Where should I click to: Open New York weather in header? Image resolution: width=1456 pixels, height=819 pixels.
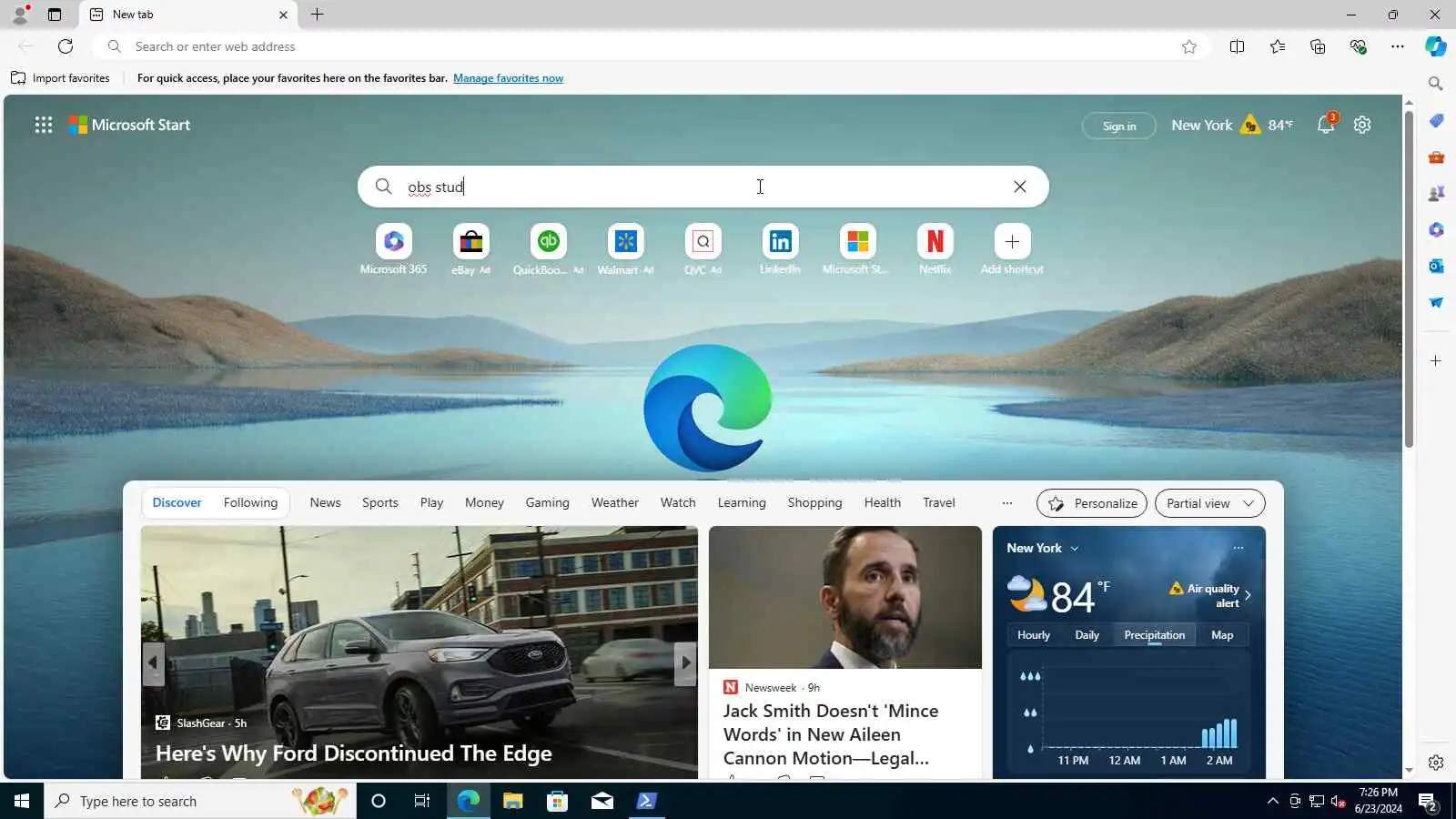pos(1232,125)
